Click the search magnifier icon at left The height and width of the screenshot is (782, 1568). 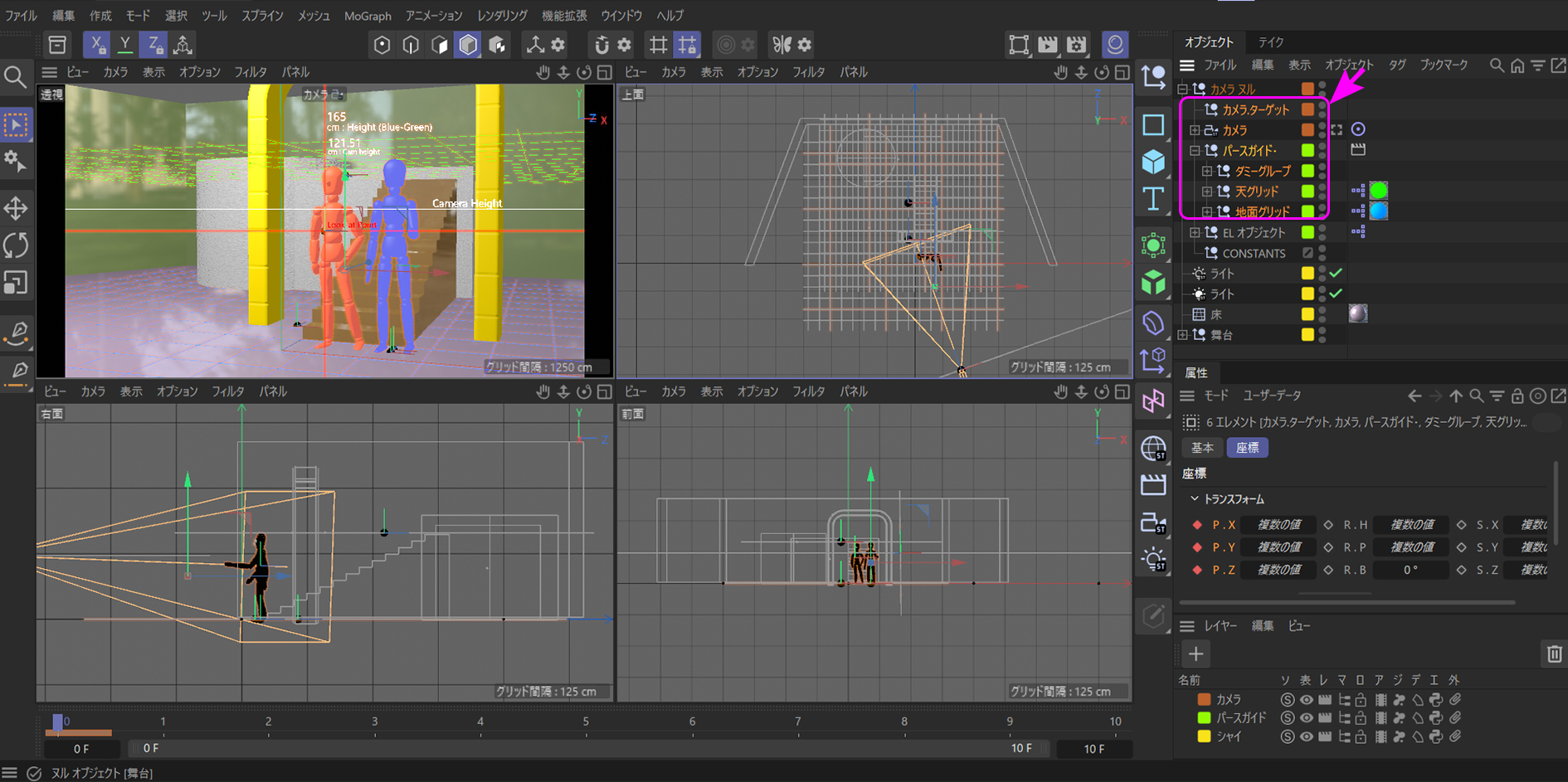point(15,78)
